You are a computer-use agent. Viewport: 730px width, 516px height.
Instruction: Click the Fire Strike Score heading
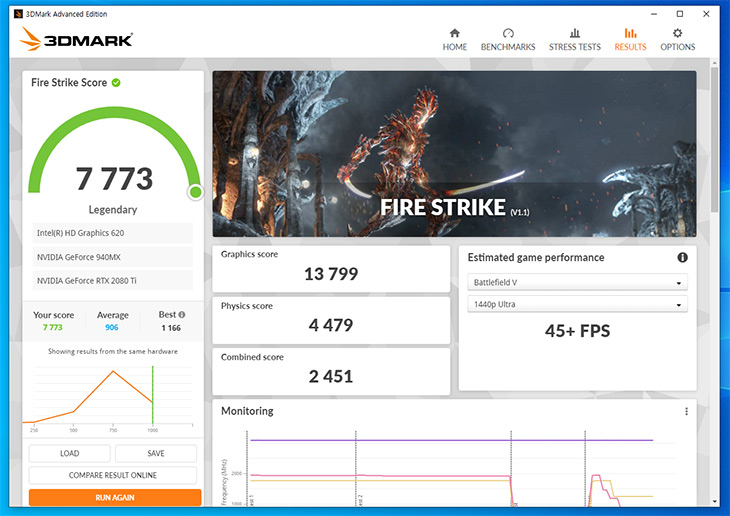(x=69, y=82)
